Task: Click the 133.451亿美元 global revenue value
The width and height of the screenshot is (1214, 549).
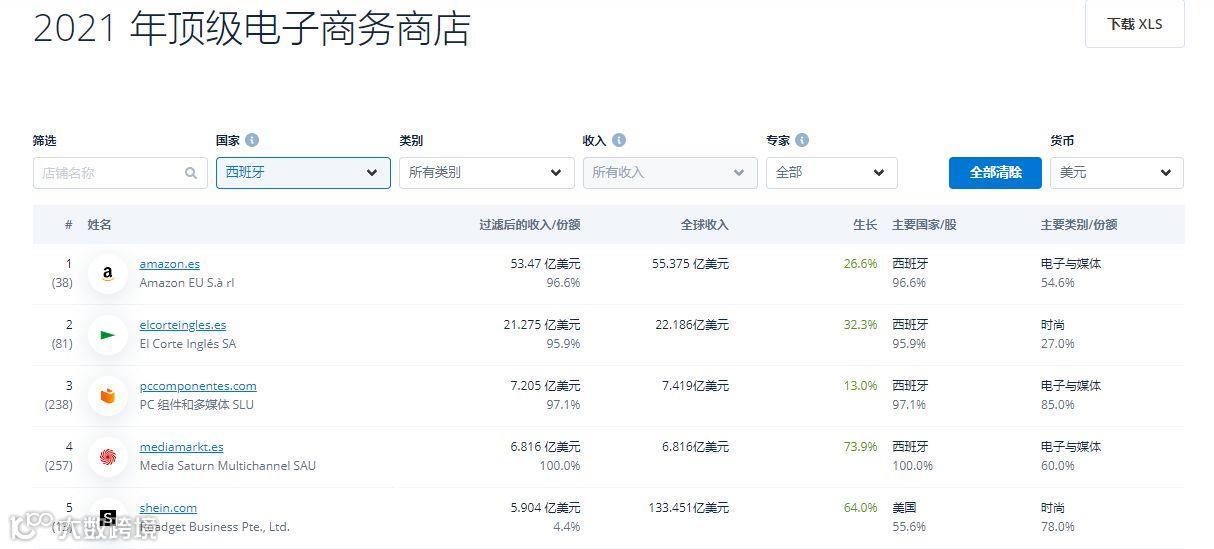Action: [x=689, y=508]
